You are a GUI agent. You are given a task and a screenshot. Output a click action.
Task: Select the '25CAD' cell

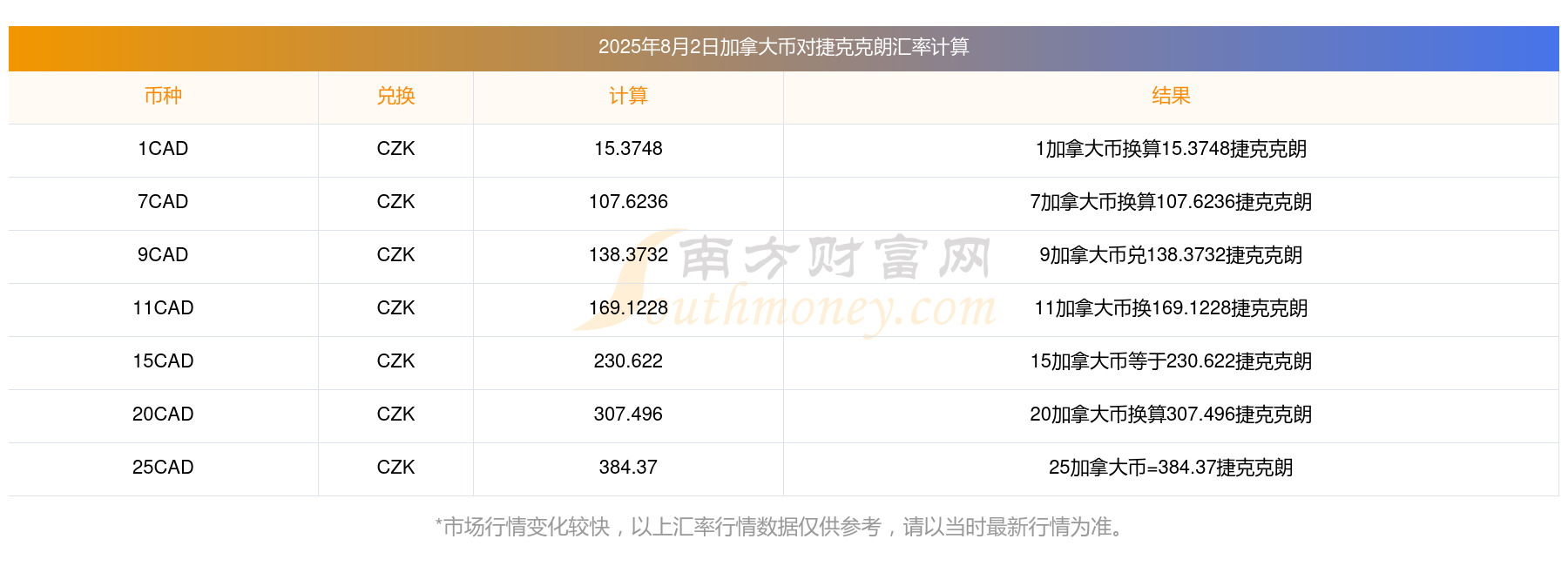pyautogui.click(x=163, y=468)
